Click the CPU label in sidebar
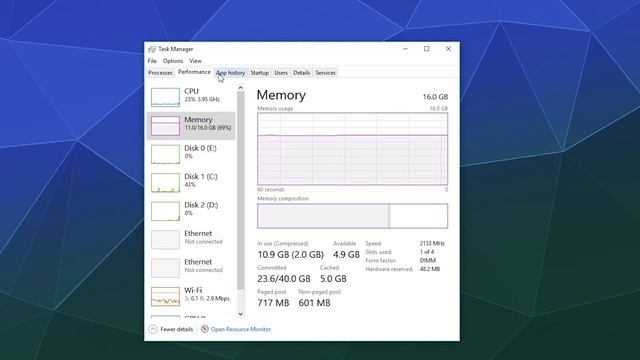Image resolution: width=640 pixels, height=360 pixels. coord(191,91)
